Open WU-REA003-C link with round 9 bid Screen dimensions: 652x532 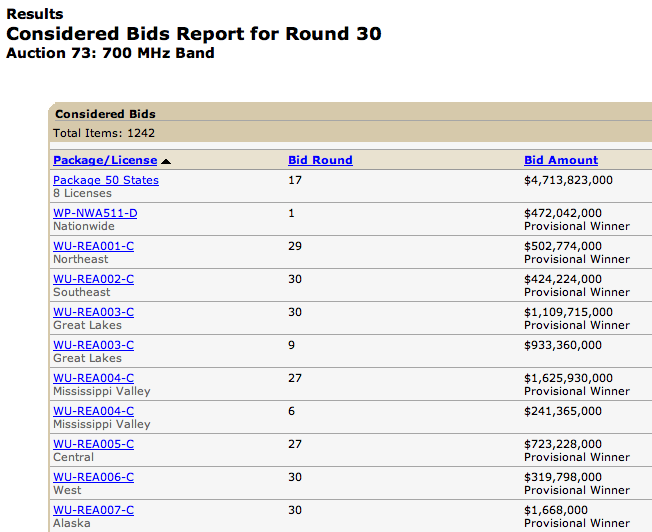[93, 345]
